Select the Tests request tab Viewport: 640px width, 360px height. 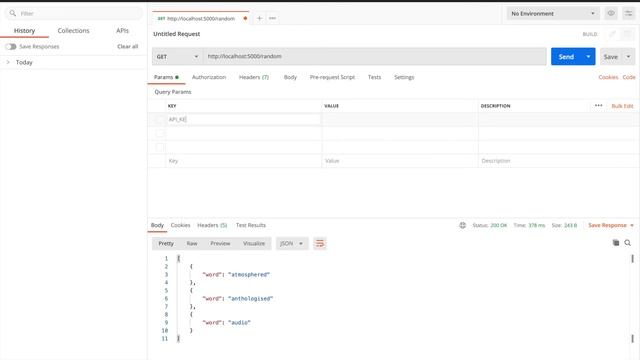coord(374,77)
